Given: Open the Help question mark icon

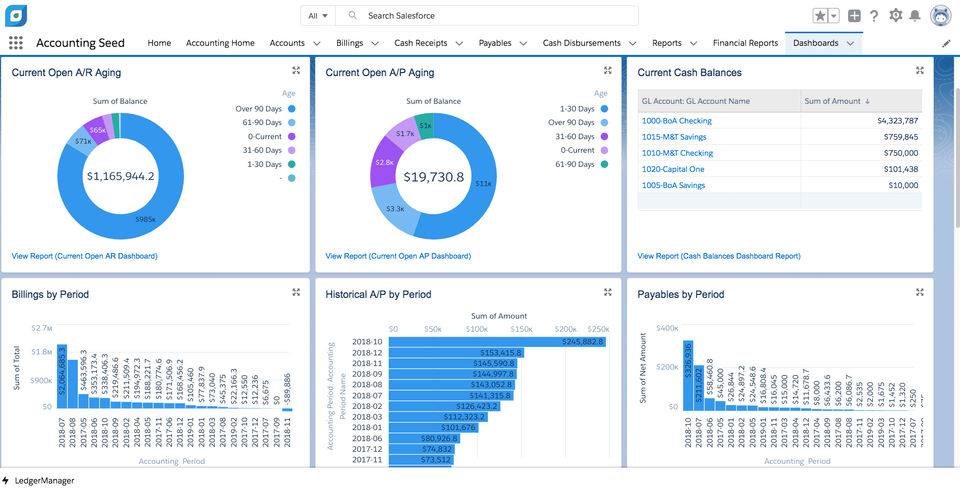Looking at the screenshot, I should point(874,16).
